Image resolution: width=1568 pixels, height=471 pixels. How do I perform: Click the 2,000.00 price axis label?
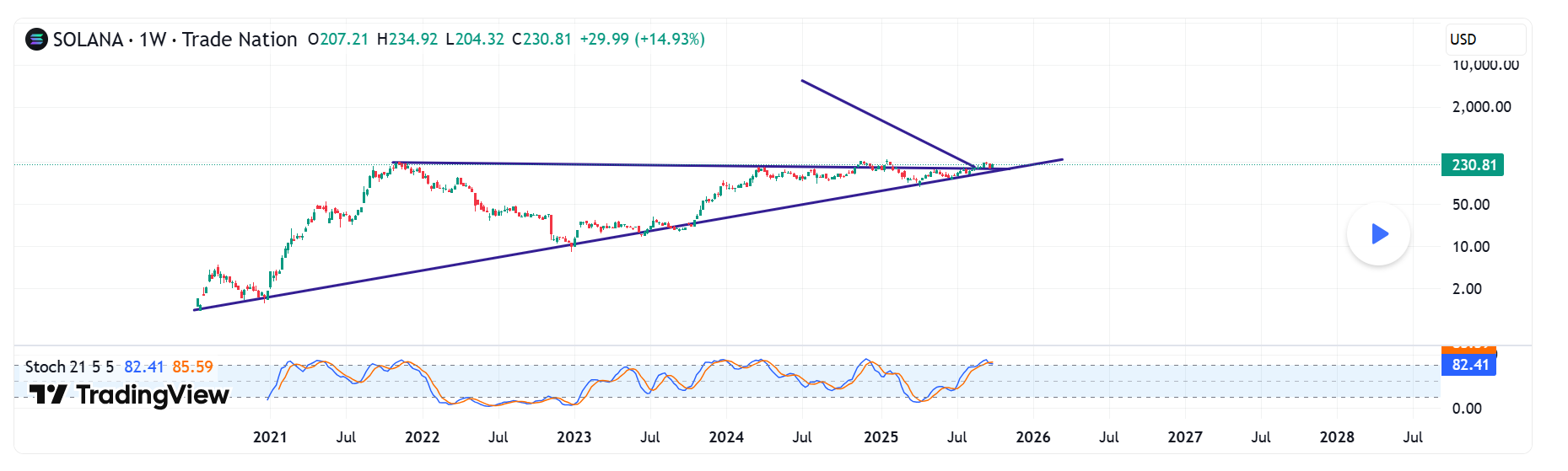(x=1481, y=107)
